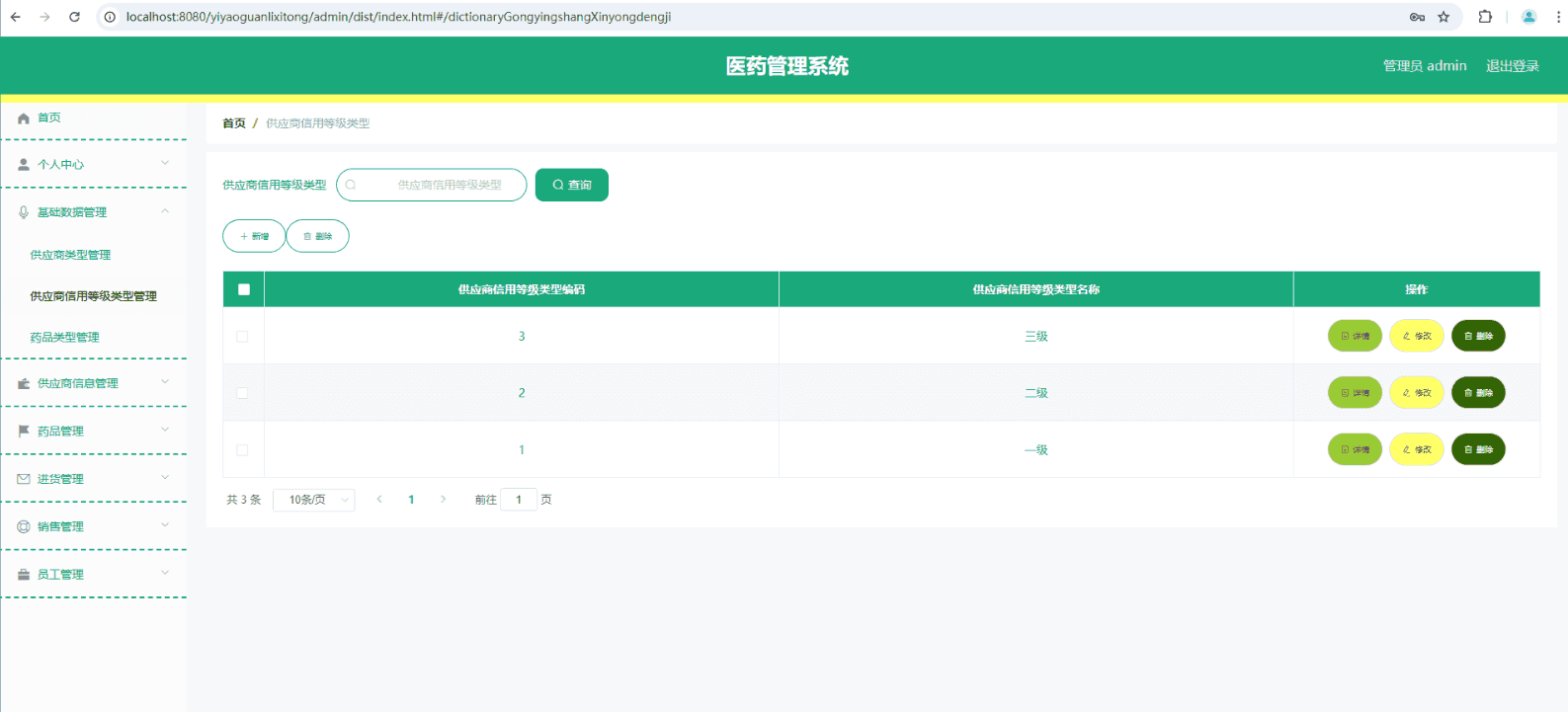
Task: Focus the 供应商信用等级类型 search input
Action: point(432,185)
